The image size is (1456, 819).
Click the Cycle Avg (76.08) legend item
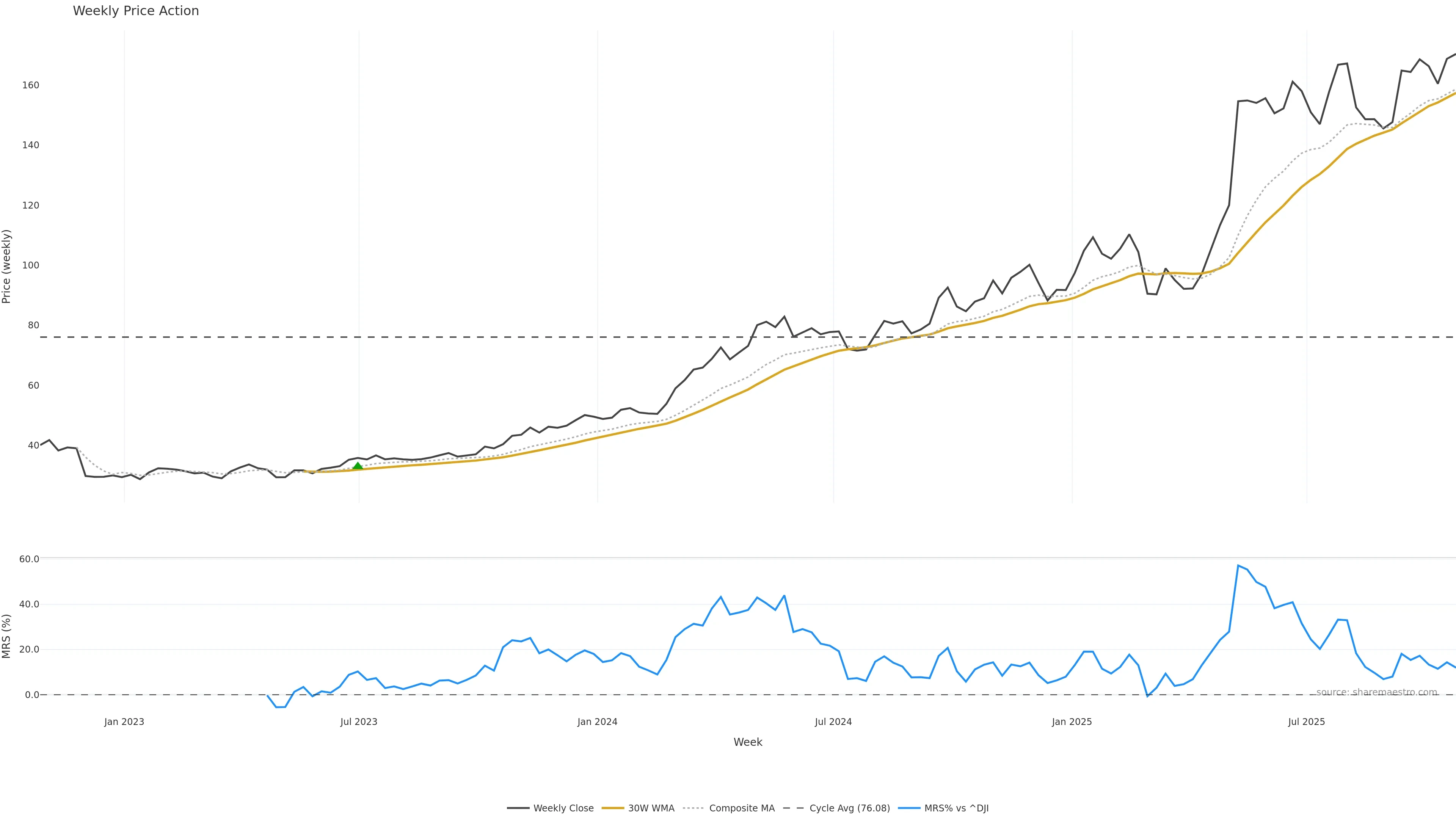(x=849, y=808)
